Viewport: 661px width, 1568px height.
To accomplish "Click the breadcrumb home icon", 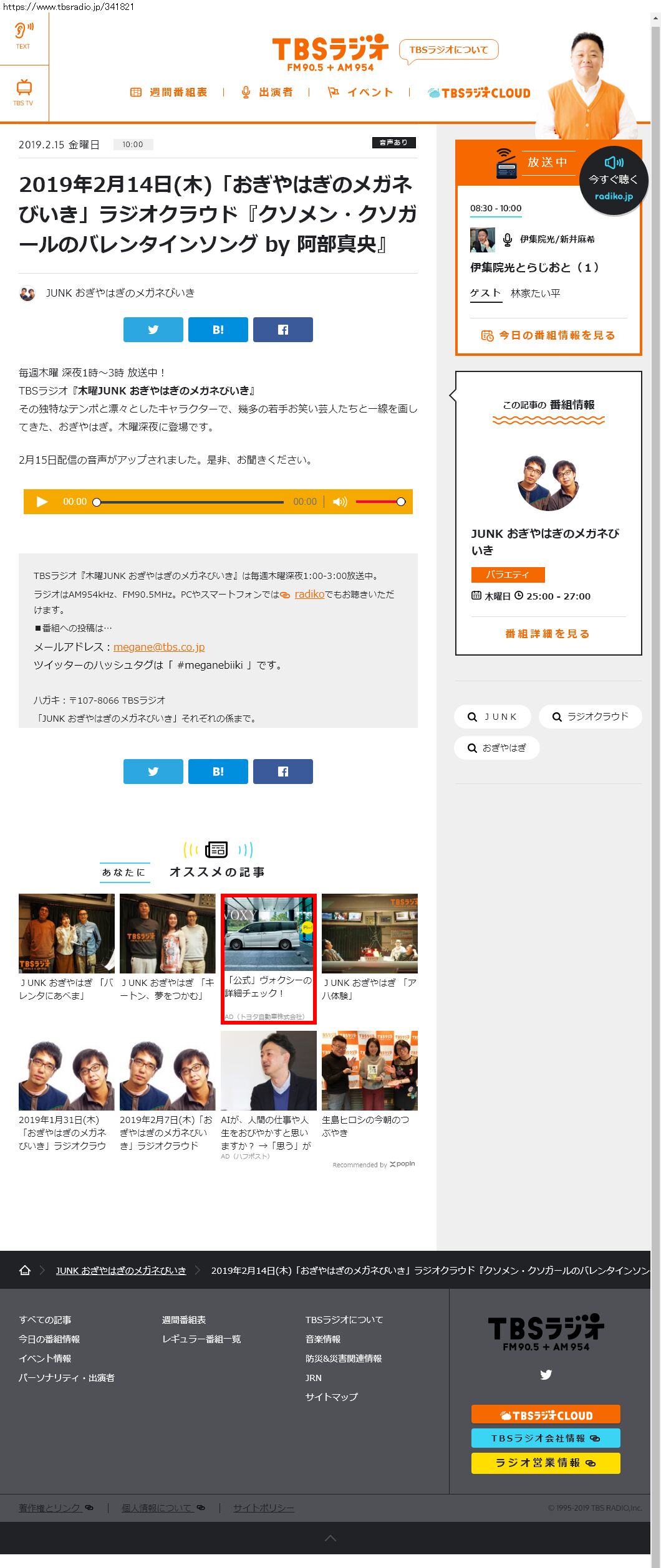I will coord(25,1270).
